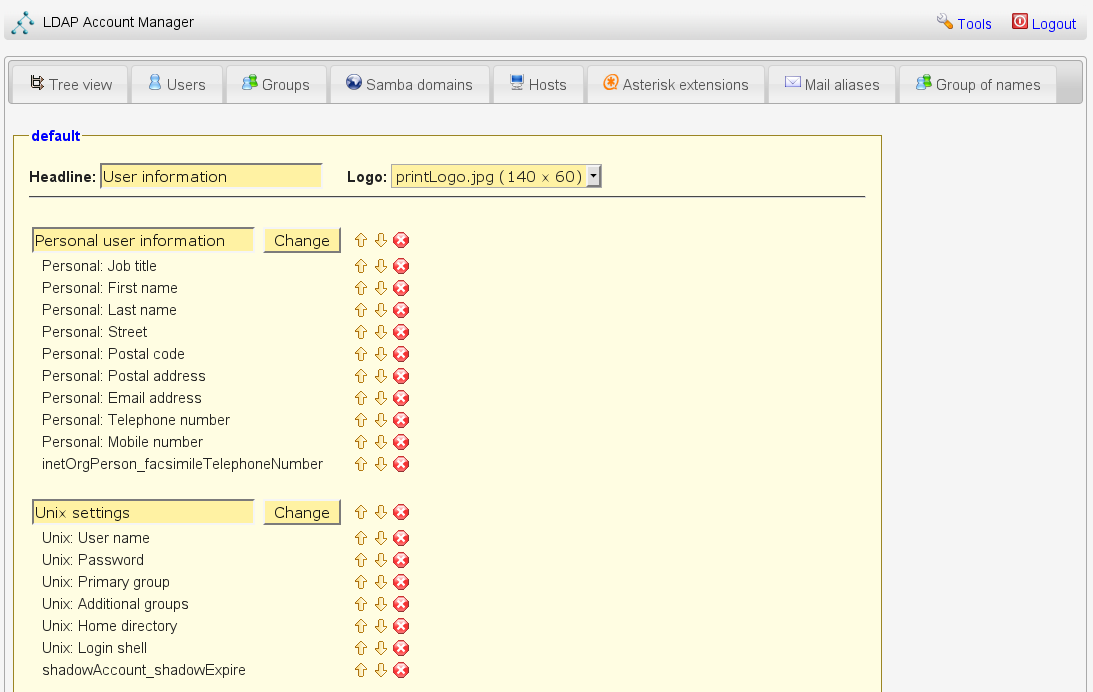Screen dimensions: 1093x692
Task: Click the default profile legend text
Action: click(56, 136)
